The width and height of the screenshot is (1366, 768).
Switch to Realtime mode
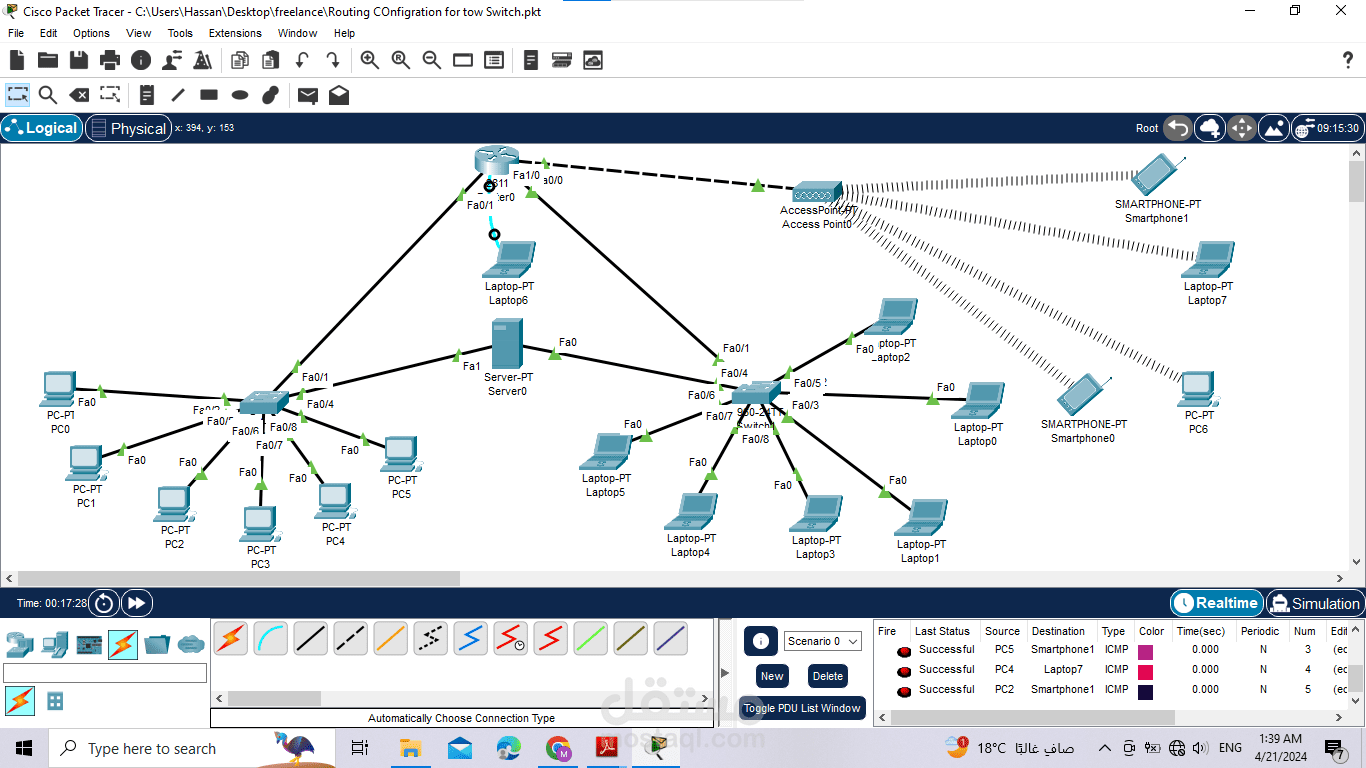pyautogui.click(x=1216, y=603)
